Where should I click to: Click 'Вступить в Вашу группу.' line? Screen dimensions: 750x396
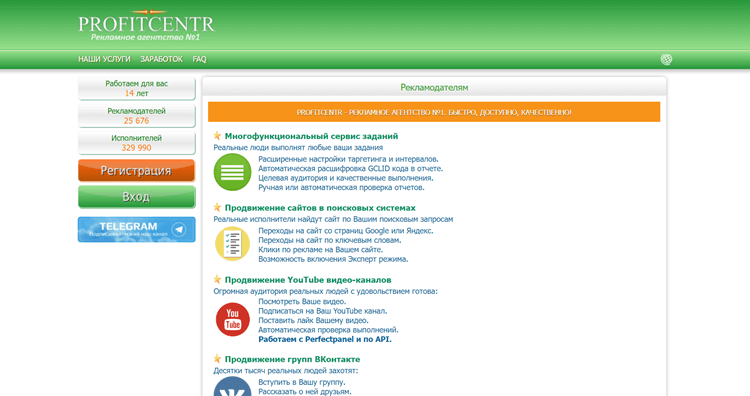tap(302, 383)
